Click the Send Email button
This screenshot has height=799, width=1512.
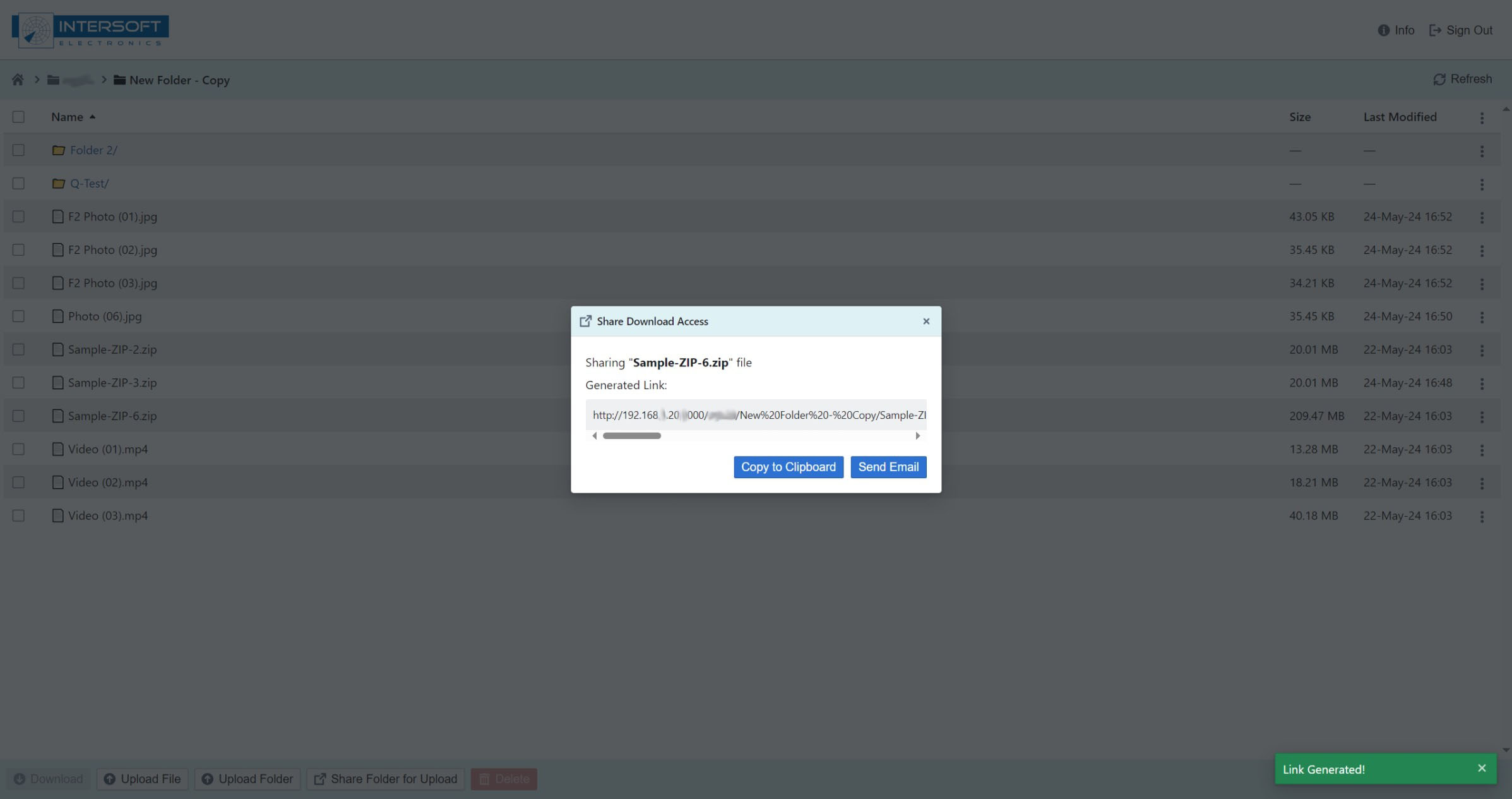point(888,467)
